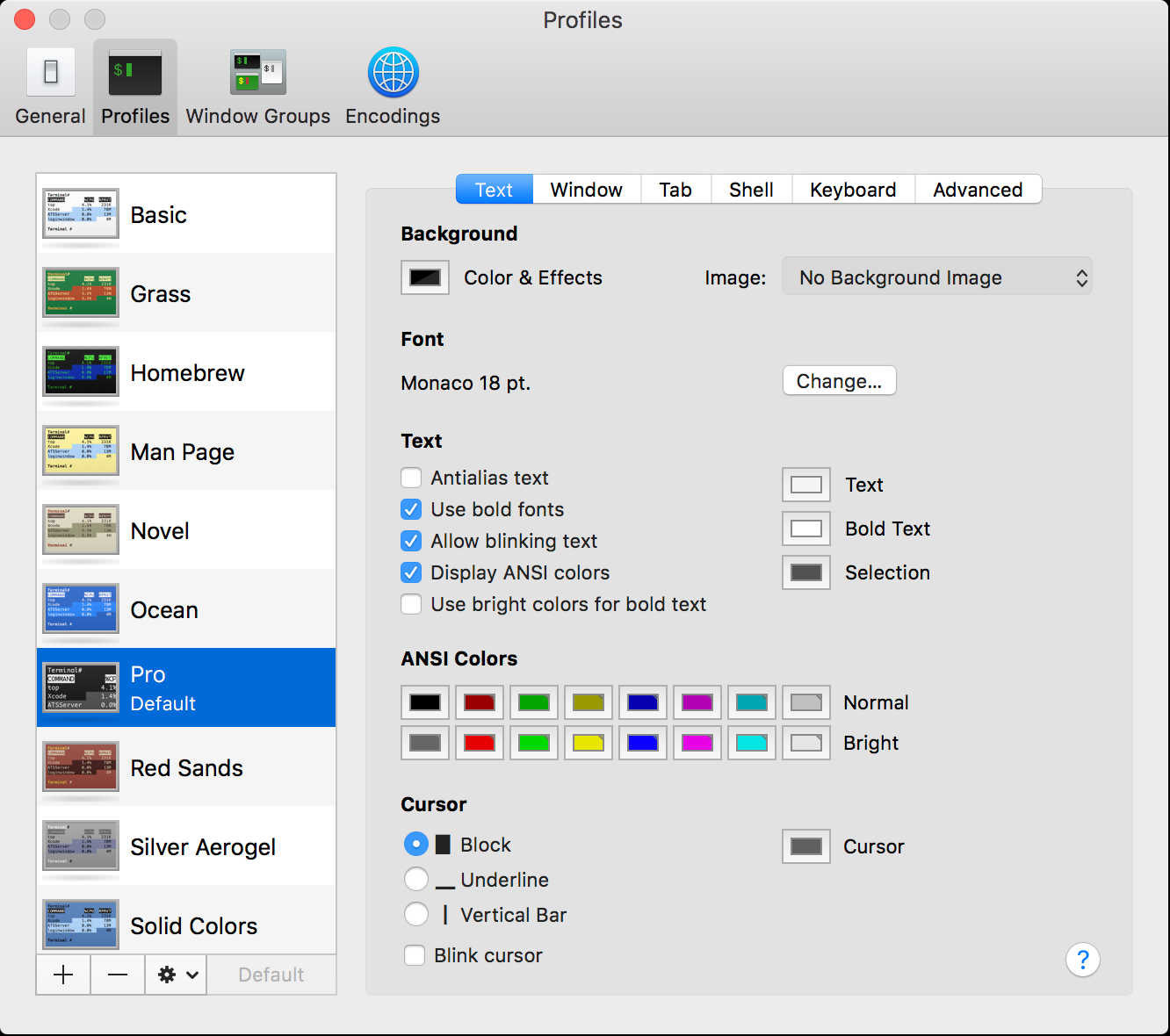
Task: Open the help question mark button
Action: coord(1082,960)
